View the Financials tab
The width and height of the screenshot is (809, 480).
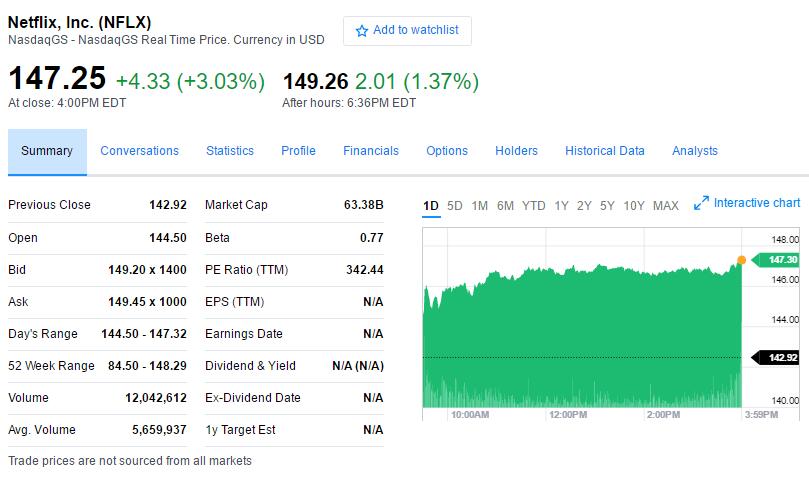pos(371,151)
